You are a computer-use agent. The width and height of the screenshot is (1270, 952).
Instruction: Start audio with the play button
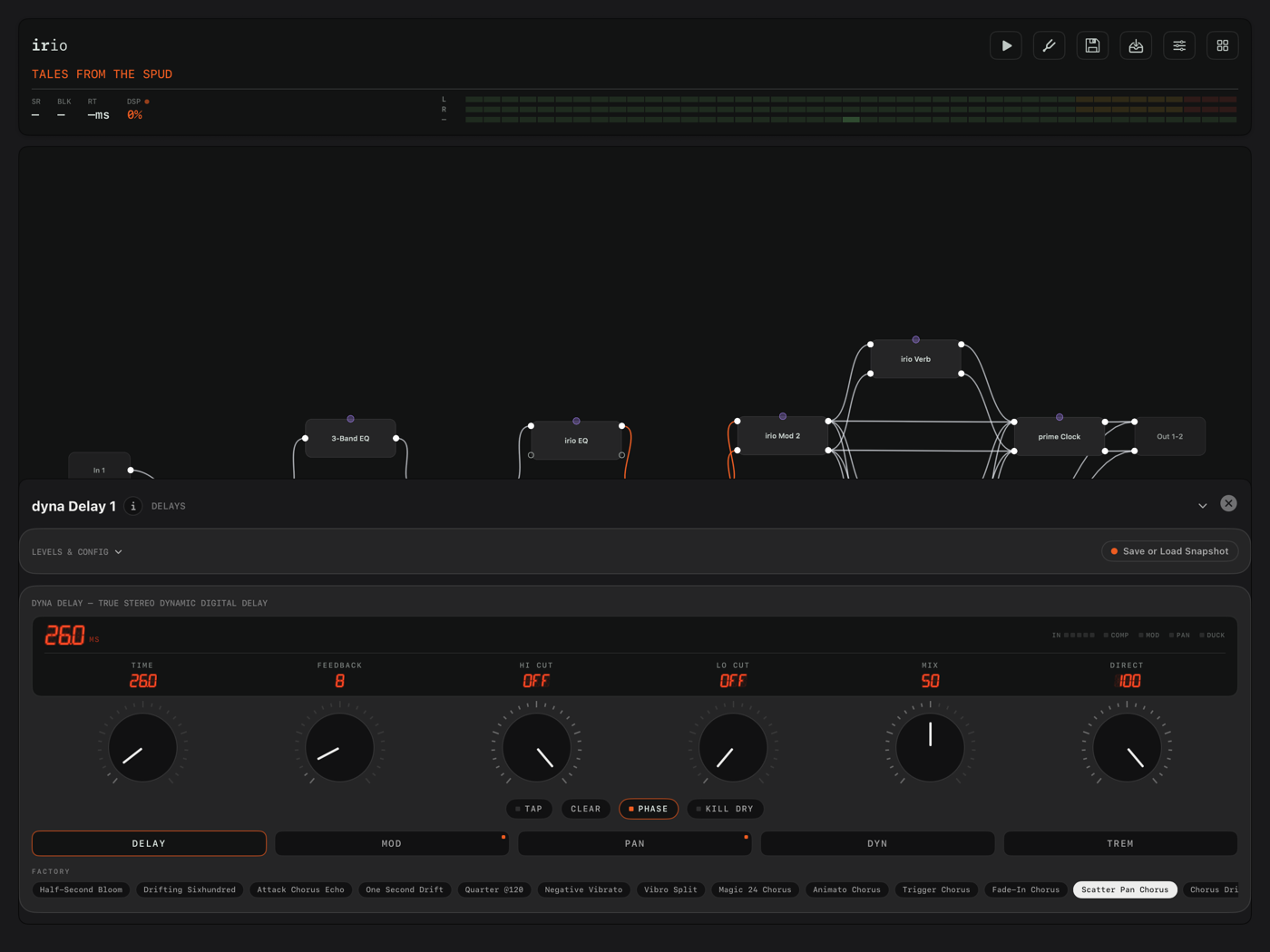click(1006, 45)
